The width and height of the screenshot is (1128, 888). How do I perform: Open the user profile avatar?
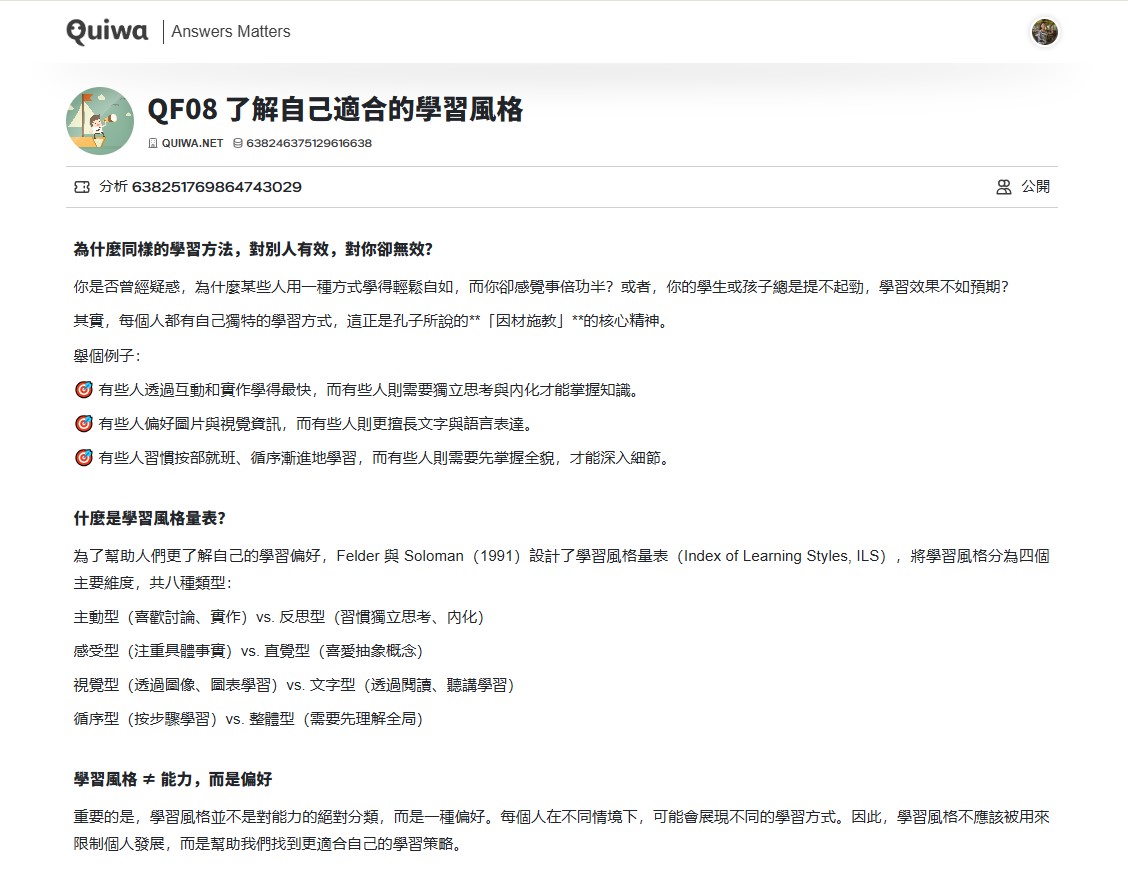point(1044,32)
